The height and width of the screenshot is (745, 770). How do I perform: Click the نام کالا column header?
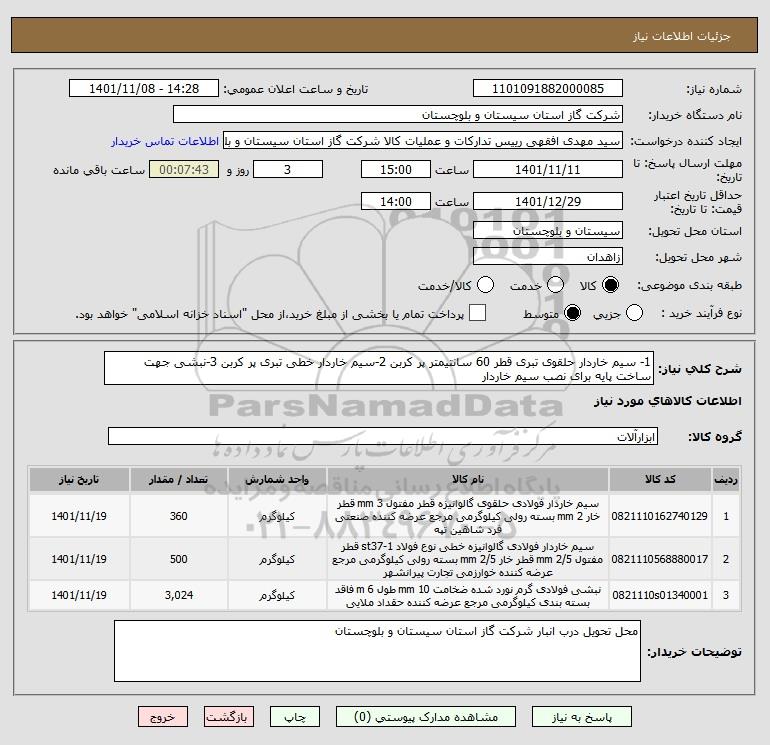pyautogui.click(x=468, y=479)
